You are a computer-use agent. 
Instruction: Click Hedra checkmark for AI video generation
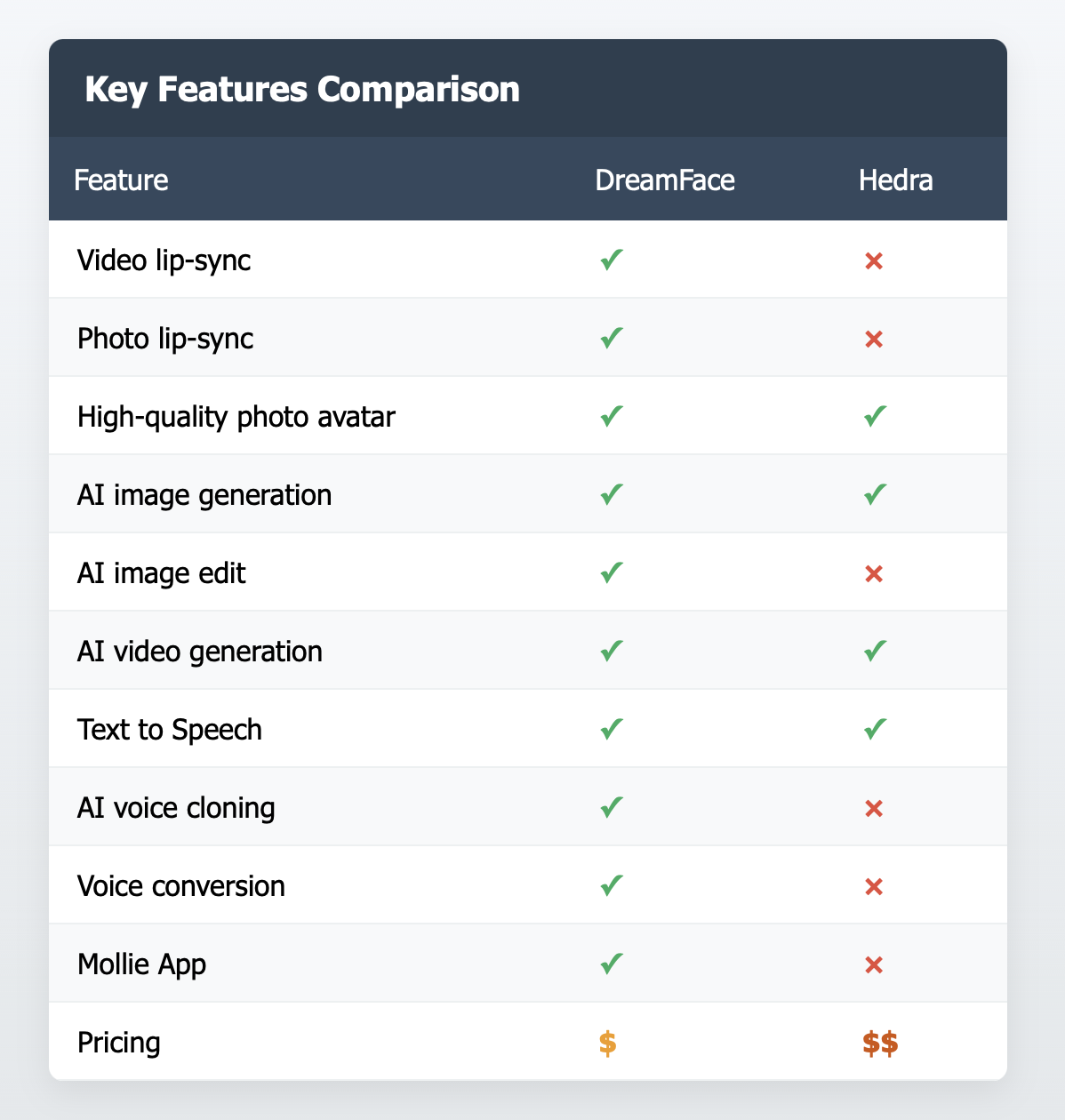pyautogui.click(x=875, y=652)
